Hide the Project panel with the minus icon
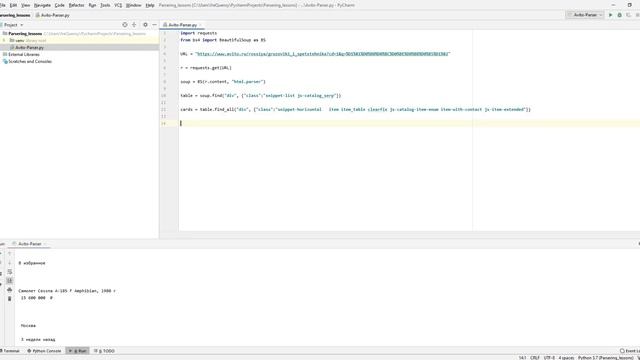The height and width of the screenshot is (360, 640). click(x=154, y=25)
